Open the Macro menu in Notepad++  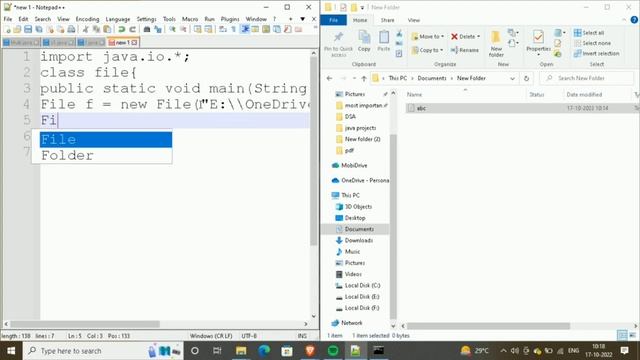(x=190, y=19)
